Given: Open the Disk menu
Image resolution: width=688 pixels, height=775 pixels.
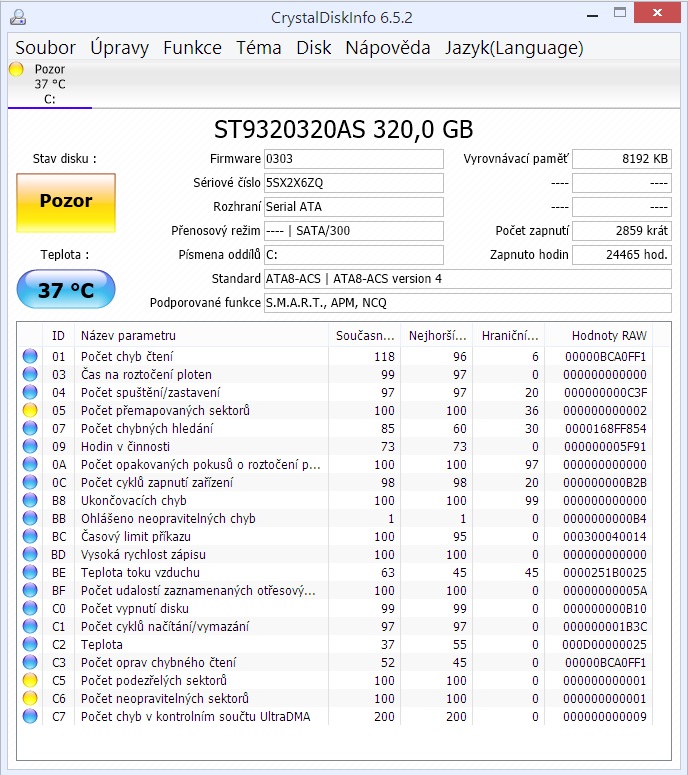Looking at the screenshot, I should [313, 48].
